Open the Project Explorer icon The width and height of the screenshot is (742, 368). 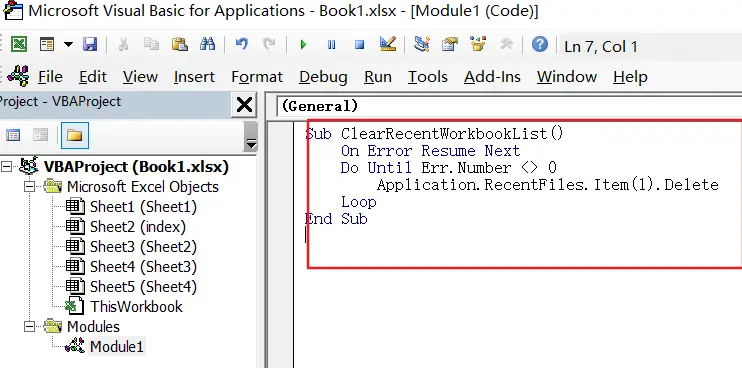click(421, 45)
